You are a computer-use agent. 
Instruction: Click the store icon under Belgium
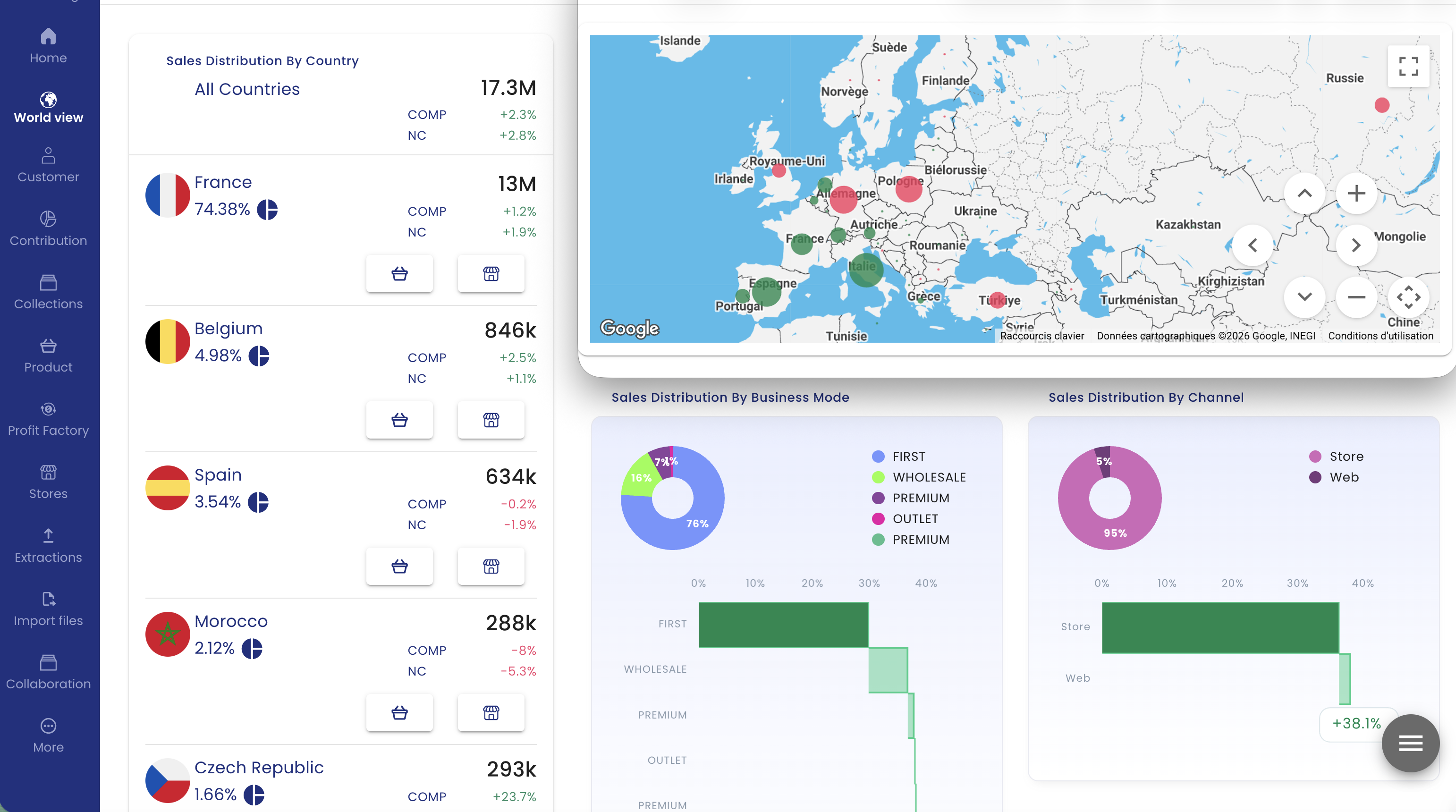(491, 421)
